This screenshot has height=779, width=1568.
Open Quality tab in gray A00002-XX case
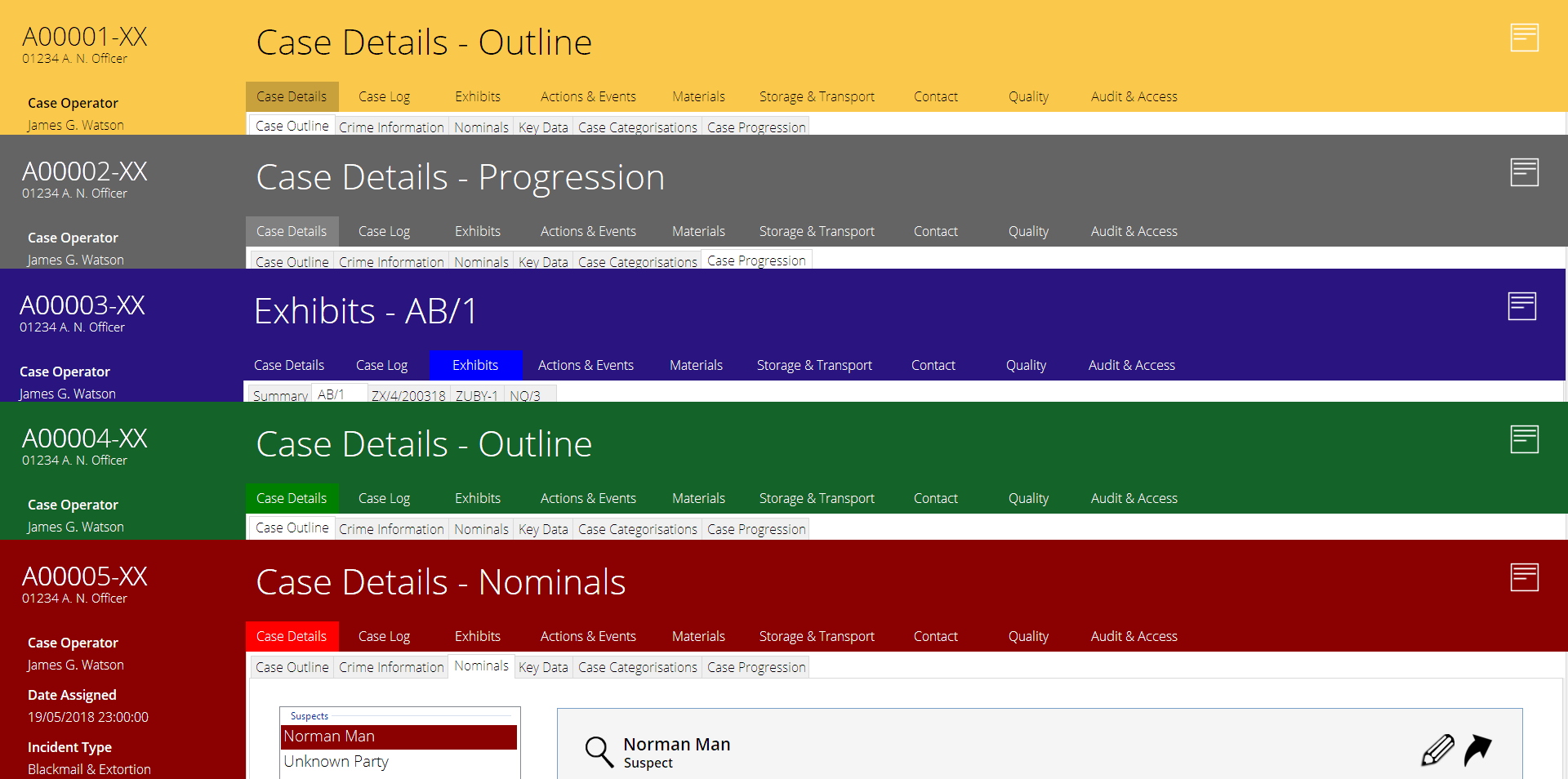1028,231
